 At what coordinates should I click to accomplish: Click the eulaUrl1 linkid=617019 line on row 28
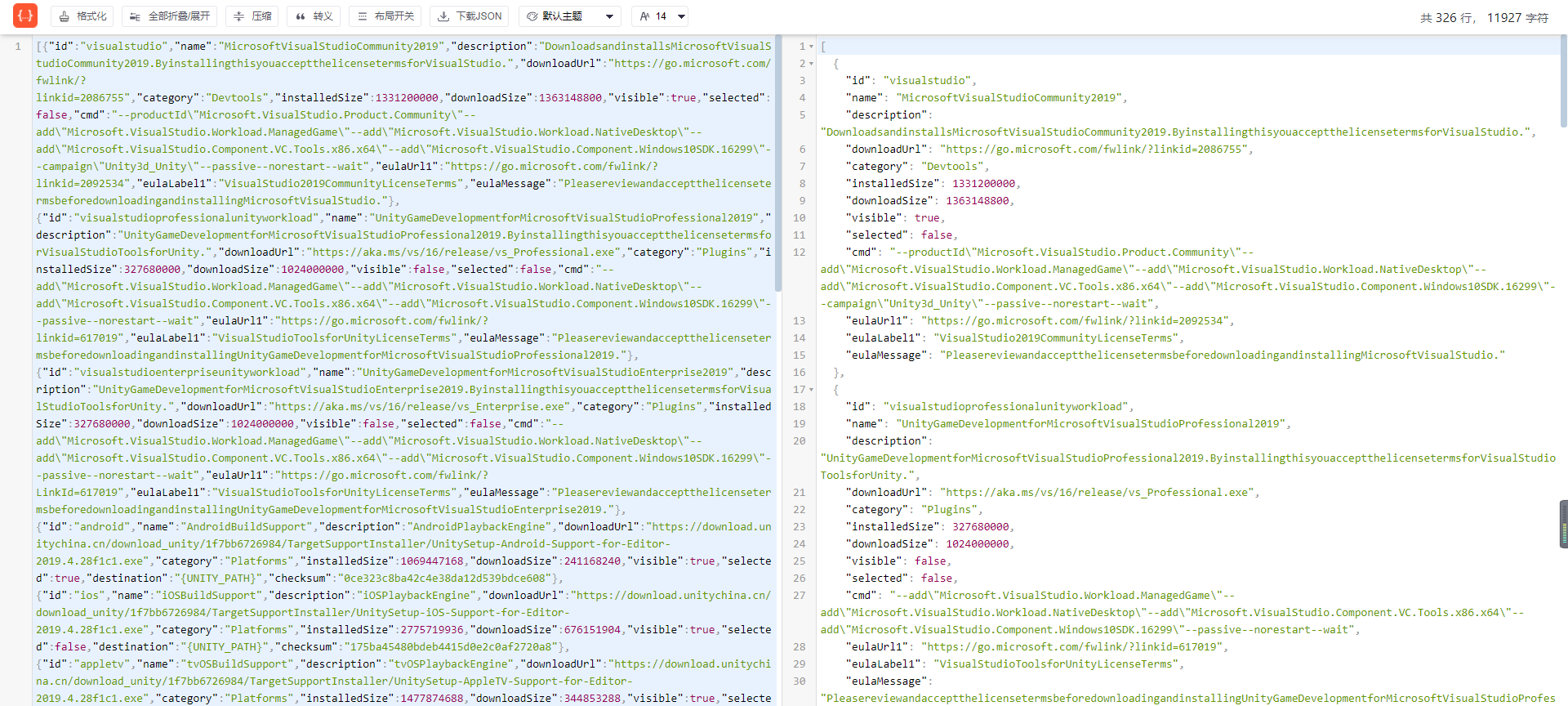point(1037,646)
